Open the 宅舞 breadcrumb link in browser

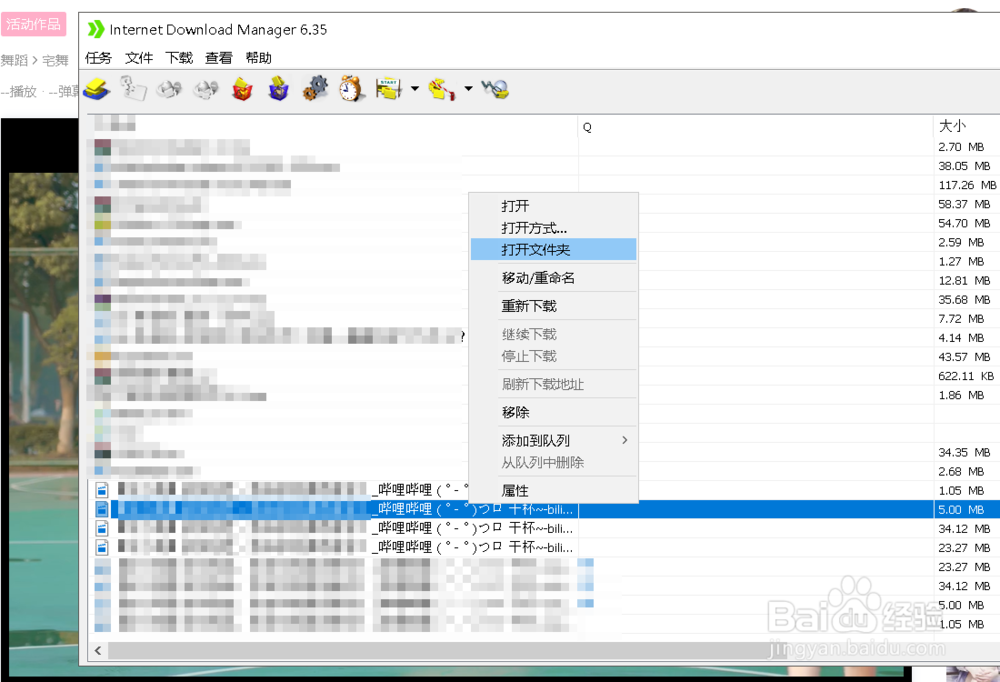tap(55, 60)
